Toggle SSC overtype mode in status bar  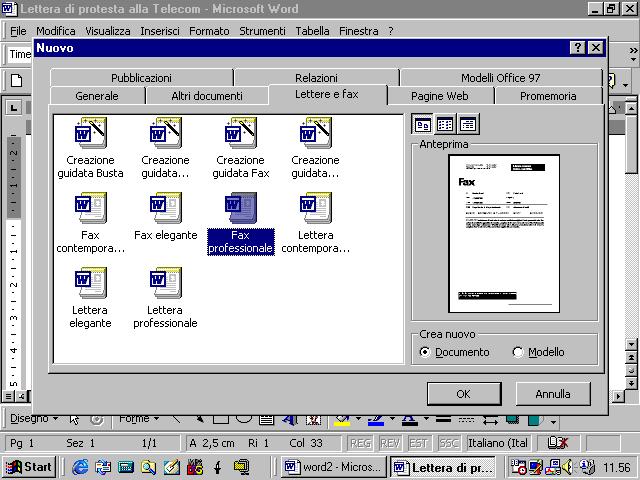click(x=448, y=443)
